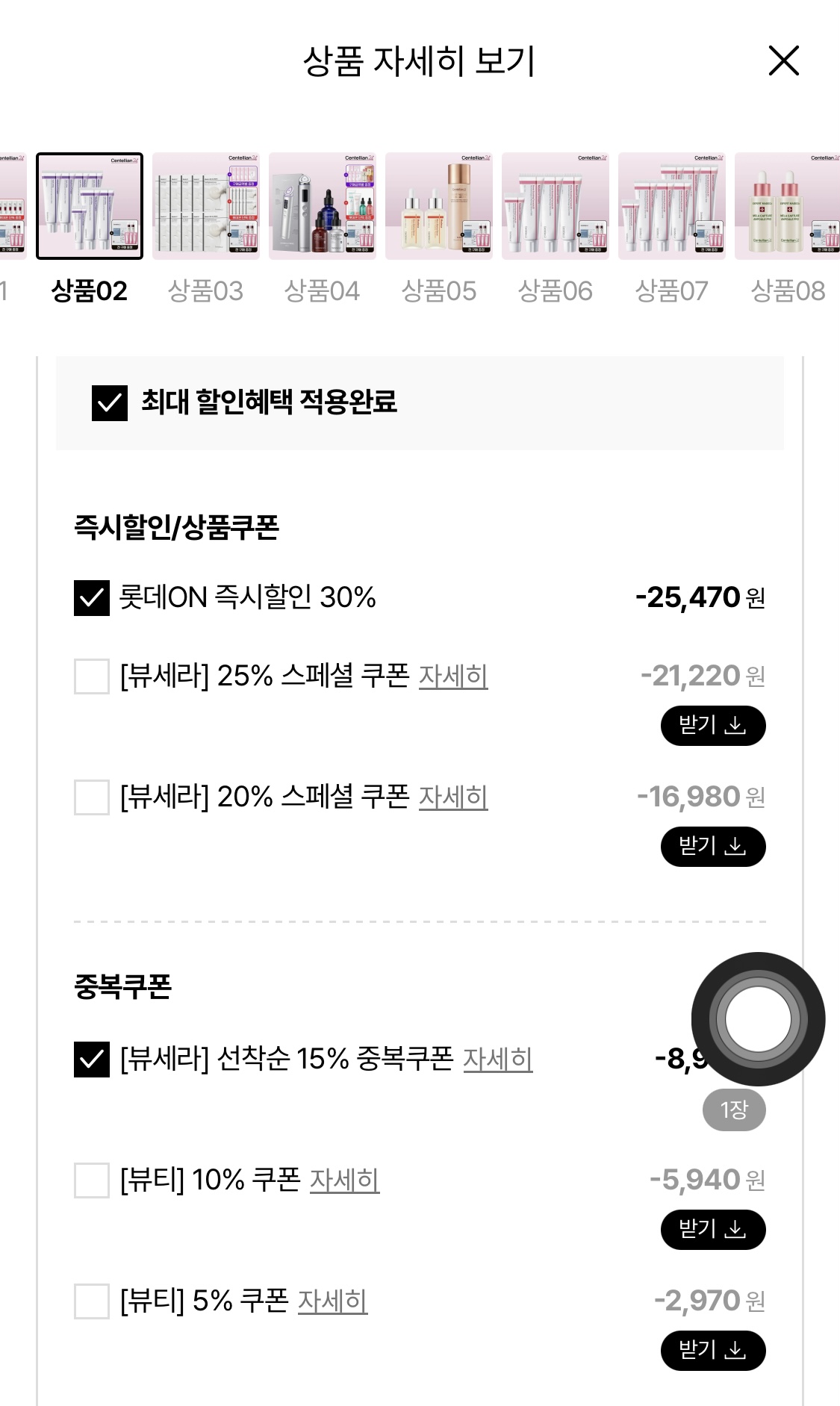The height and width of the screenshot is (1406, 840).
Task: Open the 상품04 device set thumbnail
Action: point(323,206)
